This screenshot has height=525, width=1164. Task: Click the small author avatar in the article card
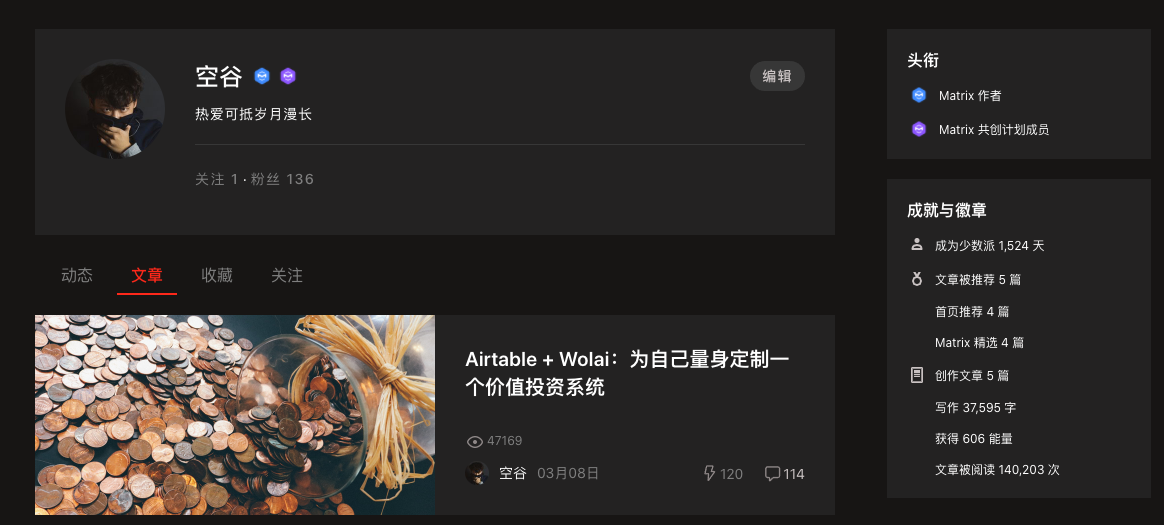[x=477, y=473]
